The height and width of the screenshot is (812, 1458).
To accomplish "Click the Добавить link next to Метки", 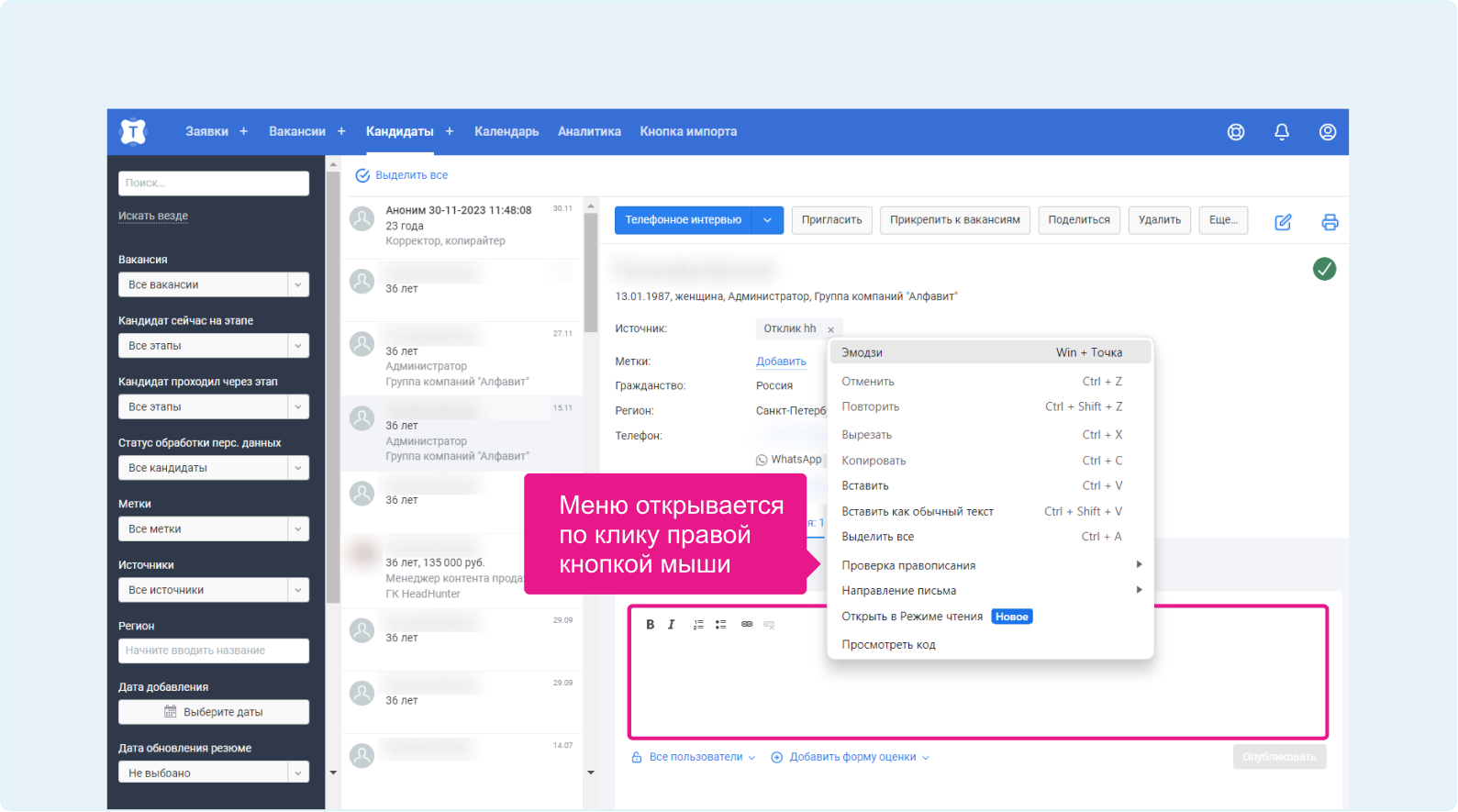I will (781, 362).
